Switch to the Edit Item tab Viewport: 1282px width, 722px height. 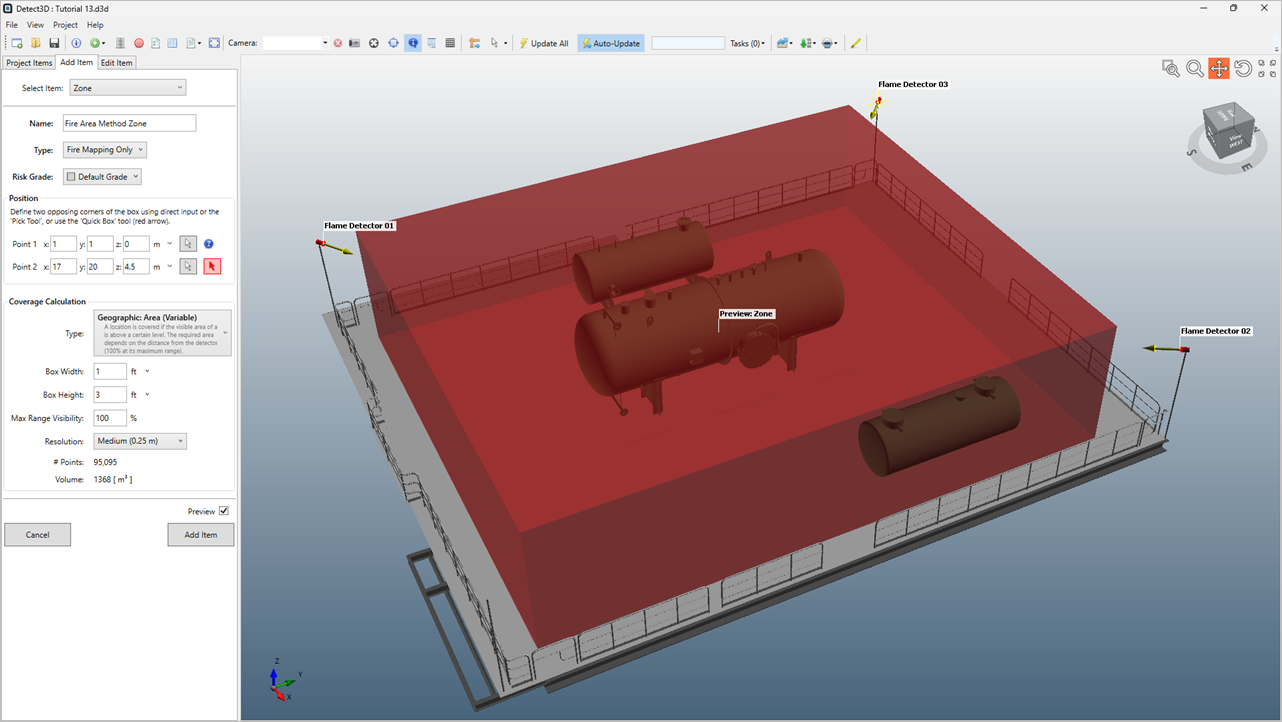coord(117,62)
